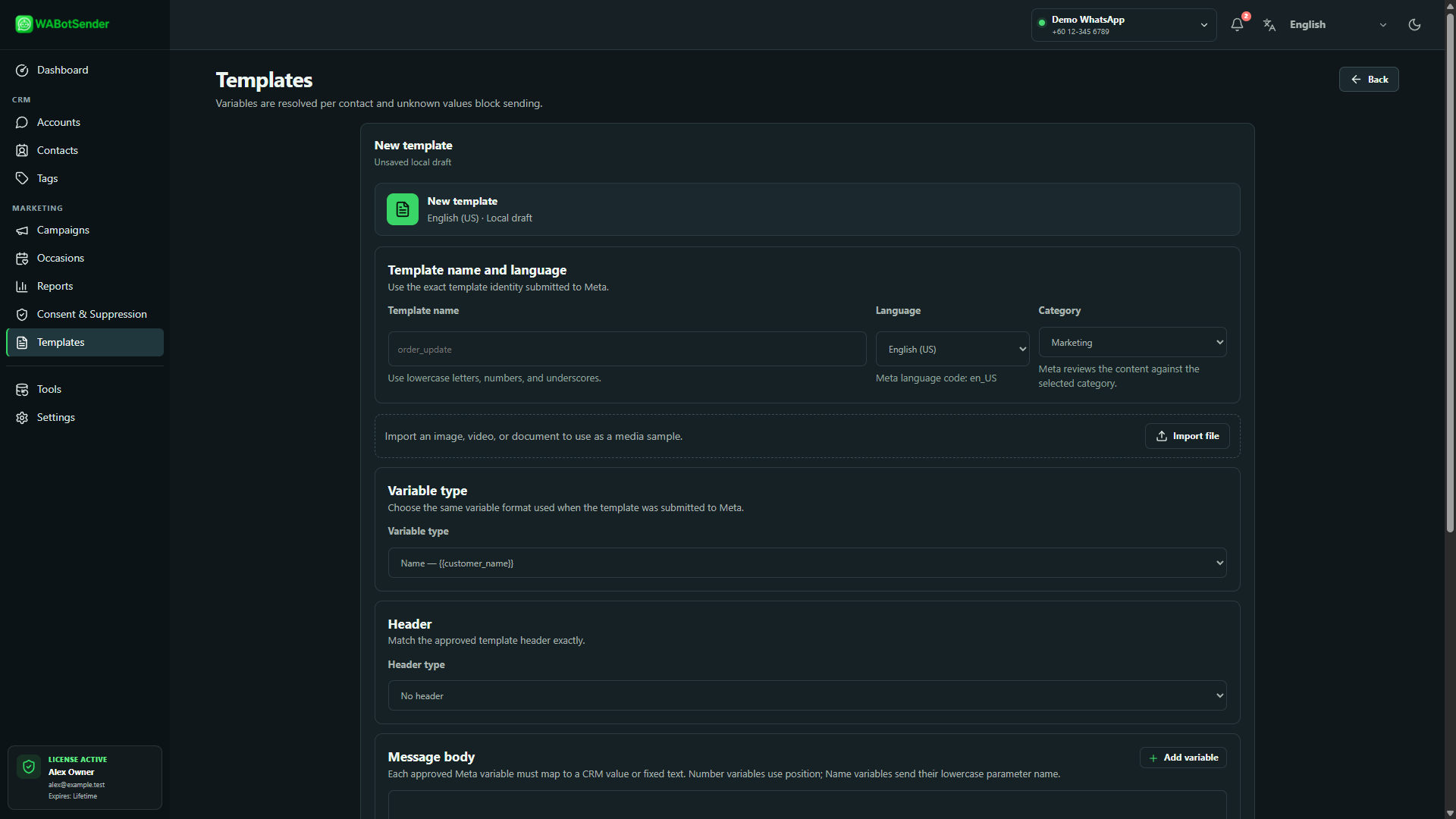Open notifications bell icon
1456x819 pixels.
click(x=1237, y=24)
